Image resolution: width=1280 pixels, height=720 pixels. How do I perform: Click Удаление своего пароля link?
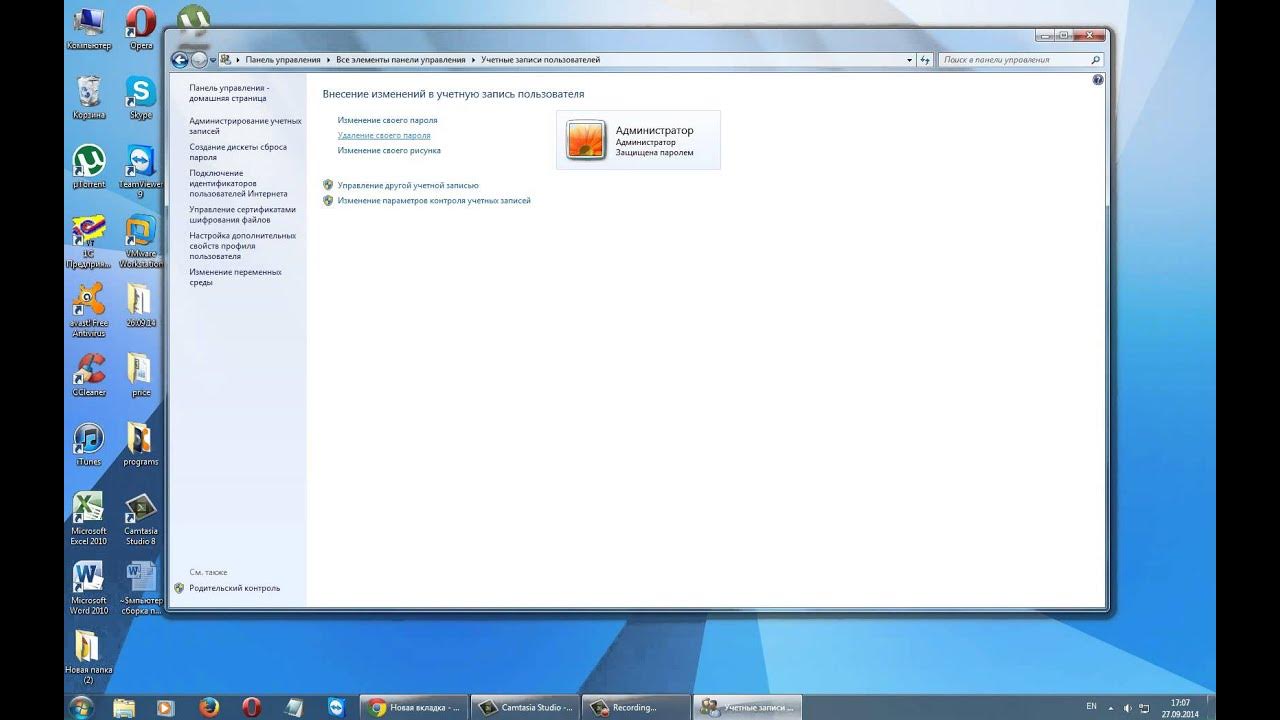pyautogui.click(x=384, y=135)
